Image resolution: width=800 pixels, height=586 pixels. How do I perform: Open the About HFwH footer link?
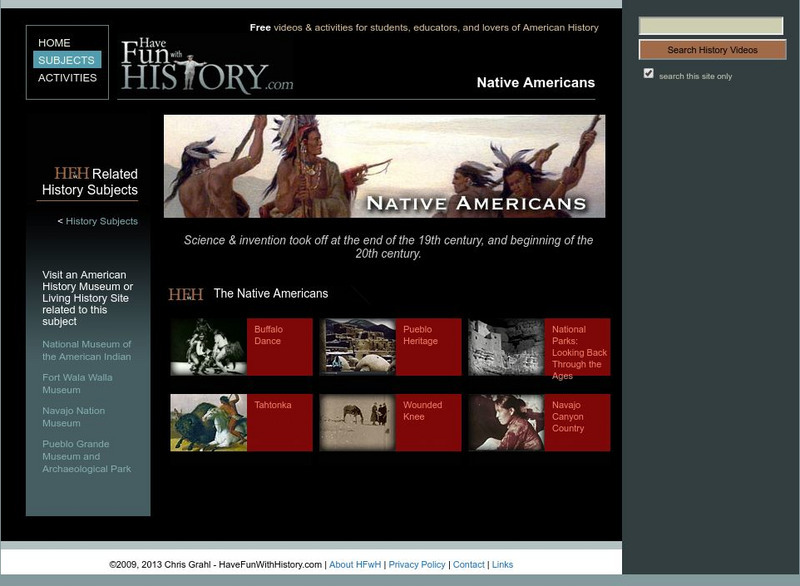tap(355, 565)
